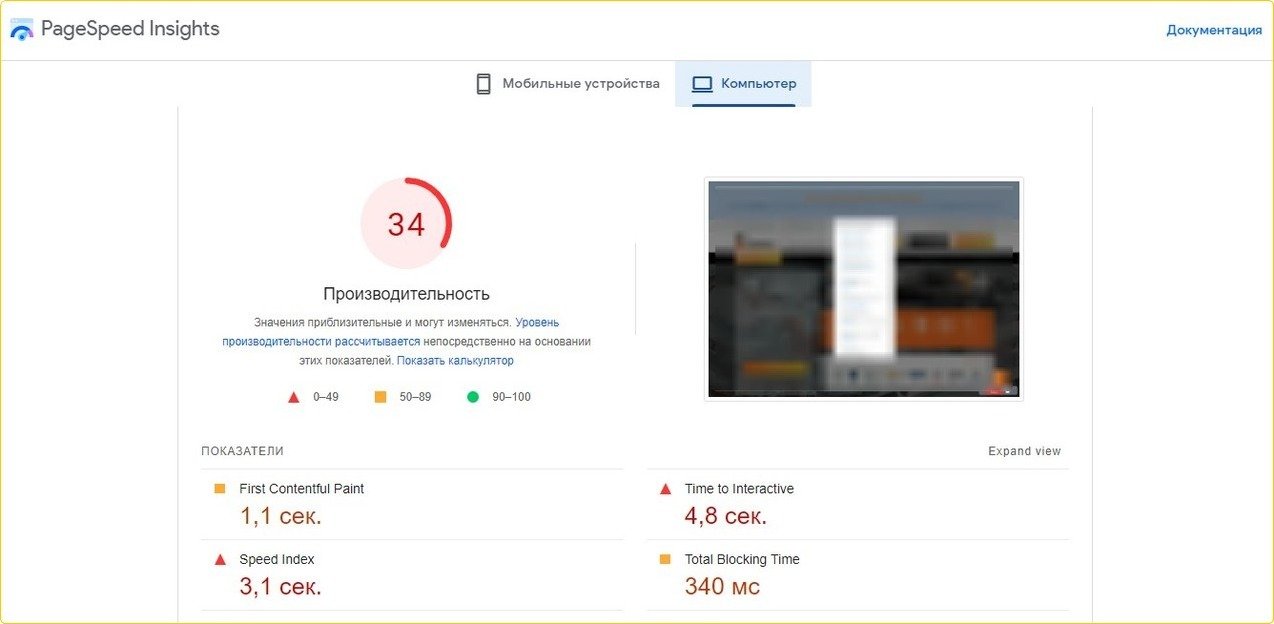Screen dimensions: 1274x624
Task: Click the ПОКАЗАТЕЛИ section label
Action: coord(242,451)
